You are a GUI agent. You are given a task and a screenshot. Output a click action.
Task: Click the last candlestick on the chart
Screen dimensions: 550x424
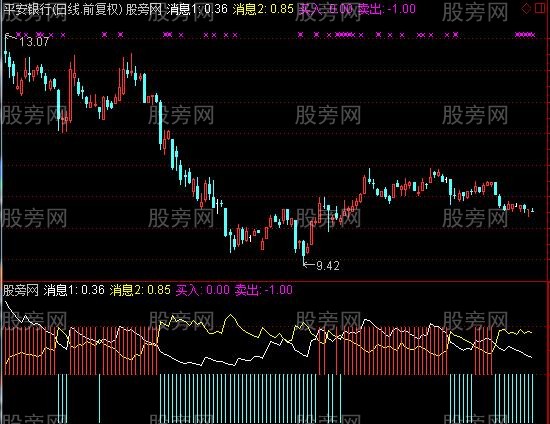point(533,210)
